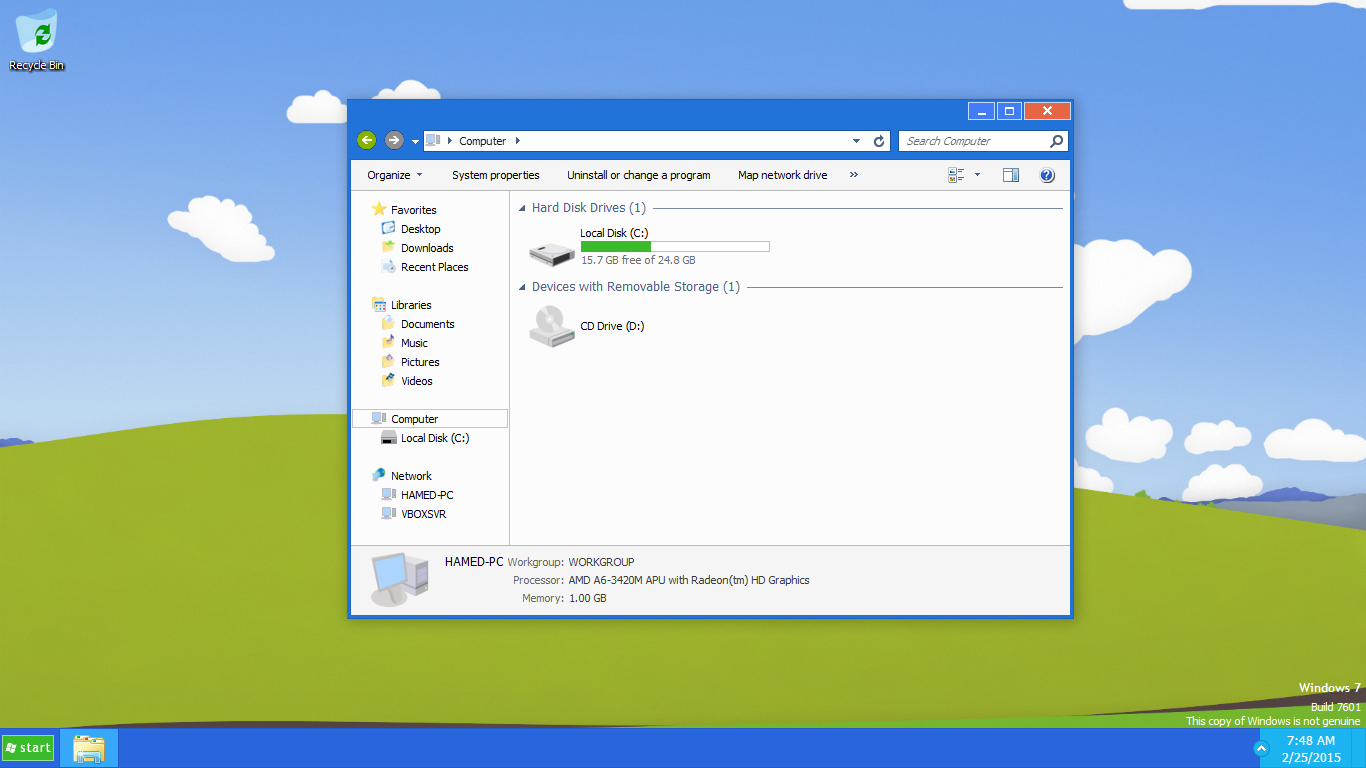Select the Local Disk (C:) drive

[552, 253]
